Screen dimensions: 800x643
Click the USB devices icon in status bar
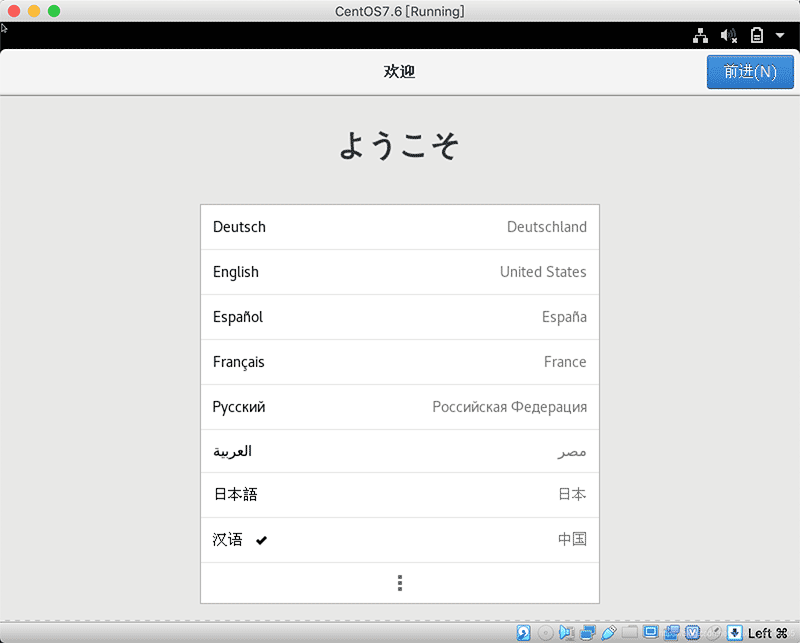(x=608, y=632)
